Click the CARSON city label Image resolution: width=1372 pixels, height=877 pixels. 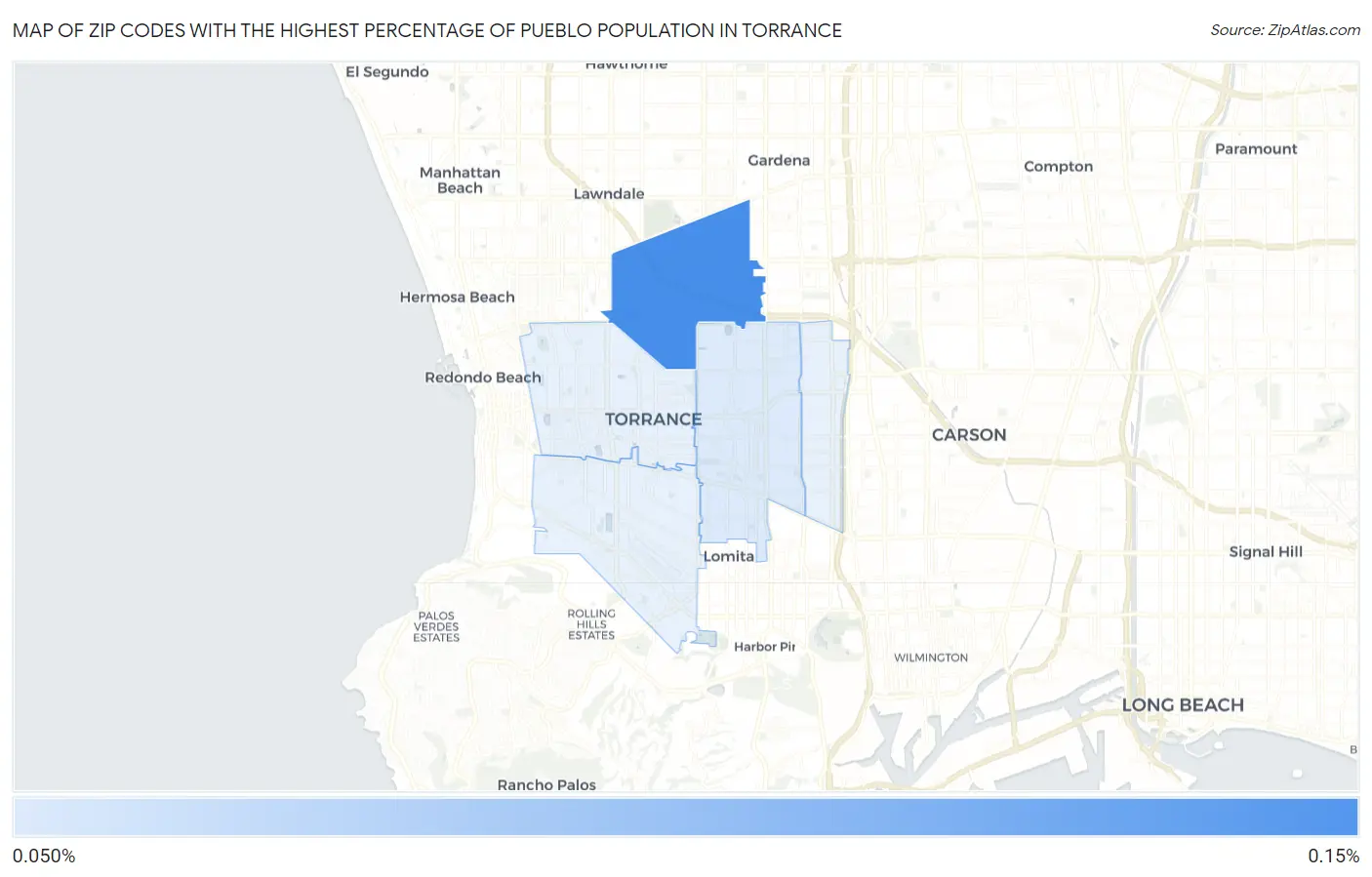click(x=968, y=435)
